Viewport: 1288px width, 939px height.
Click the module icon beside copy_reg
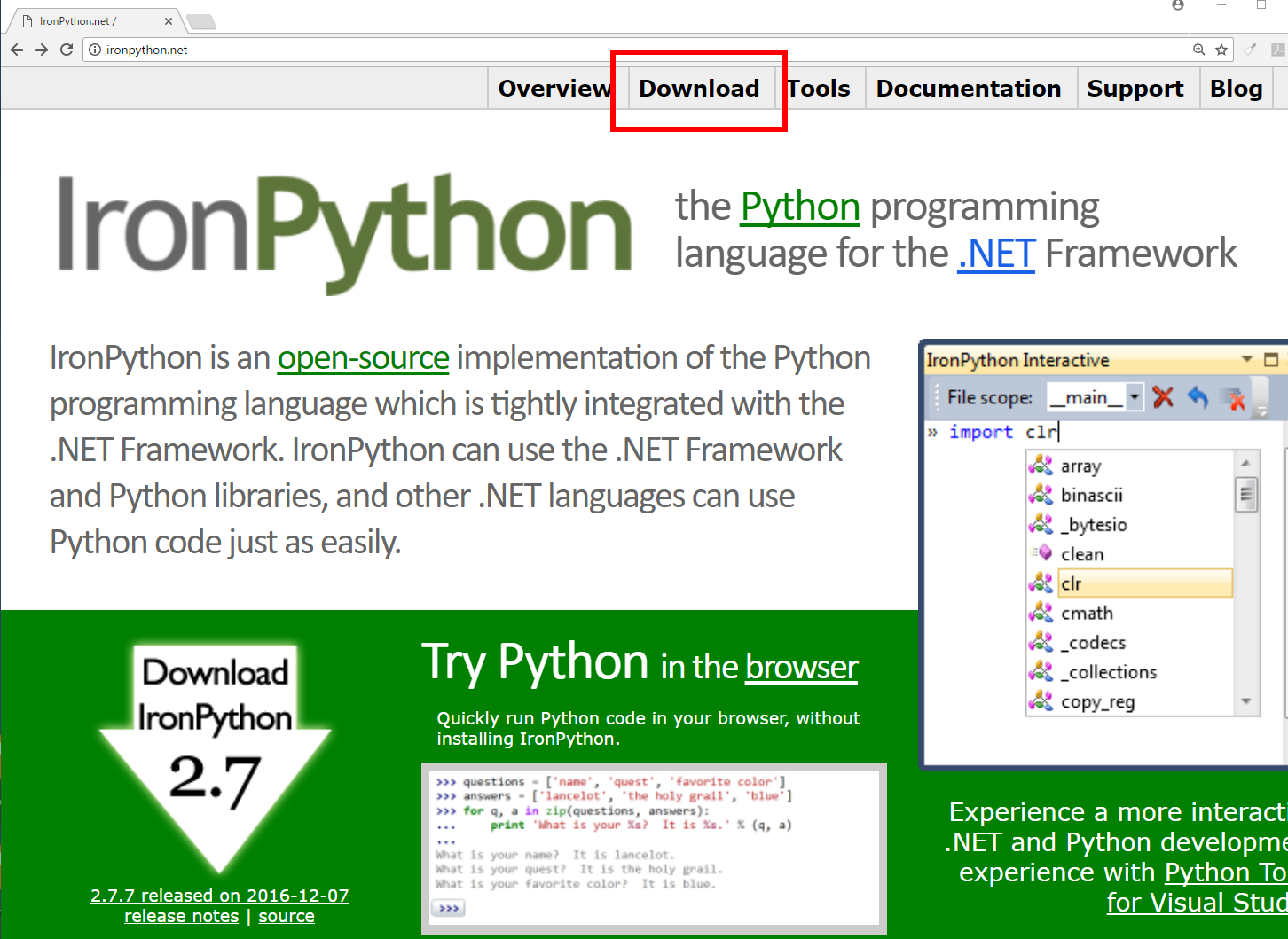coord(1041,700)
